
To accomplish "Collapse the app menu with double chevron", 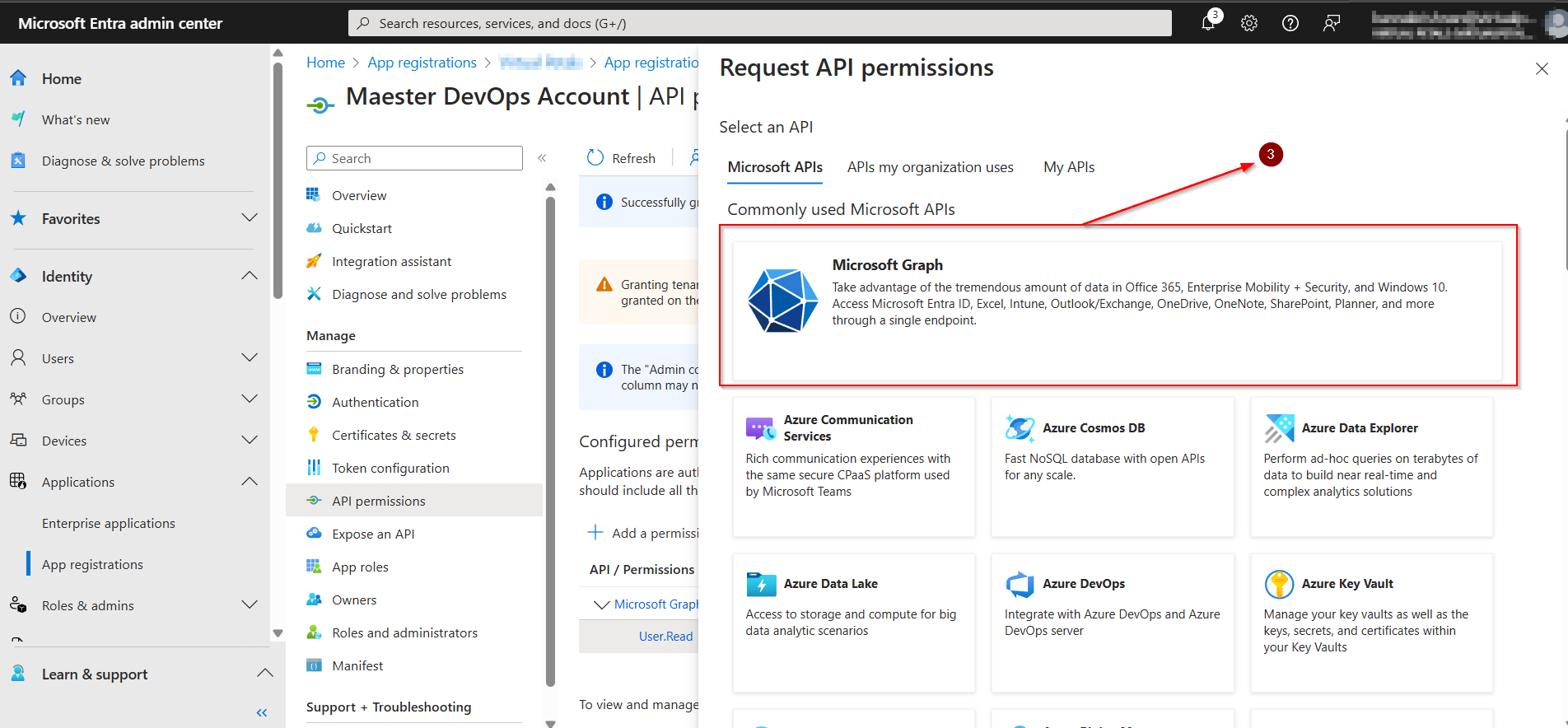I will [542, 158].
